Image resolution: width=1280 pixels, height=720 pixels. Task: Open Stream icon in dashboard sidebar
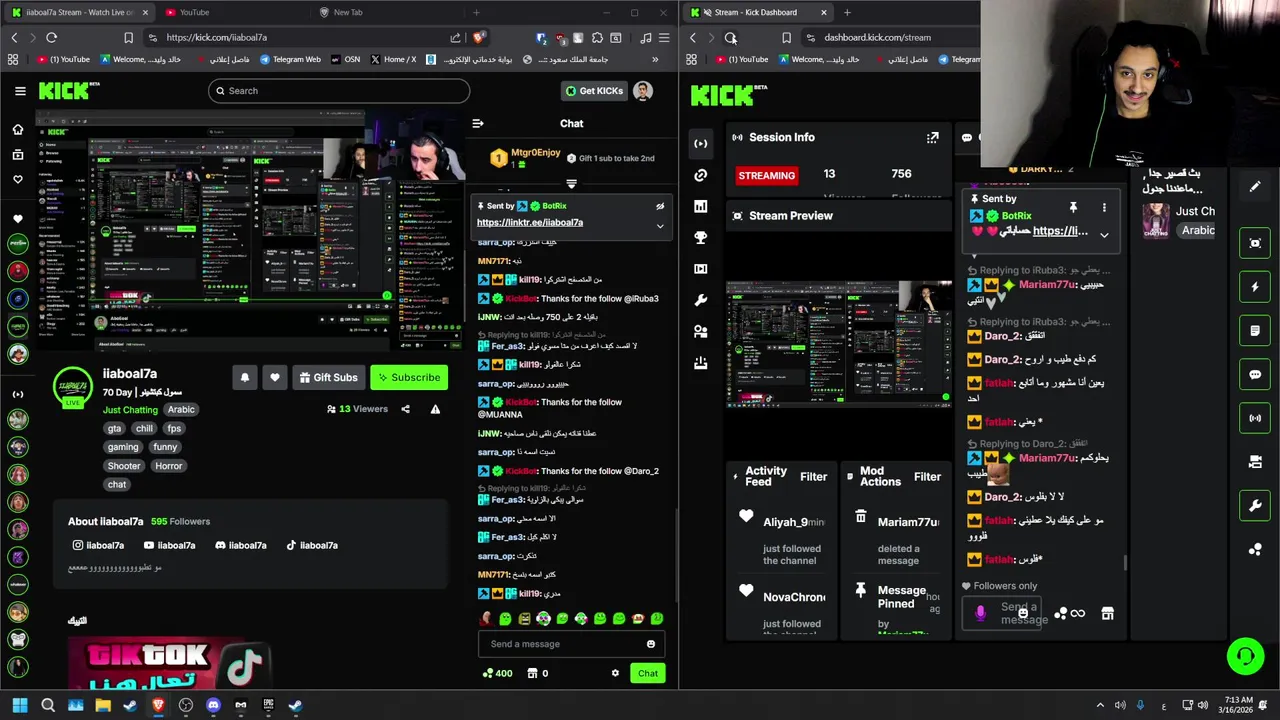700,143
